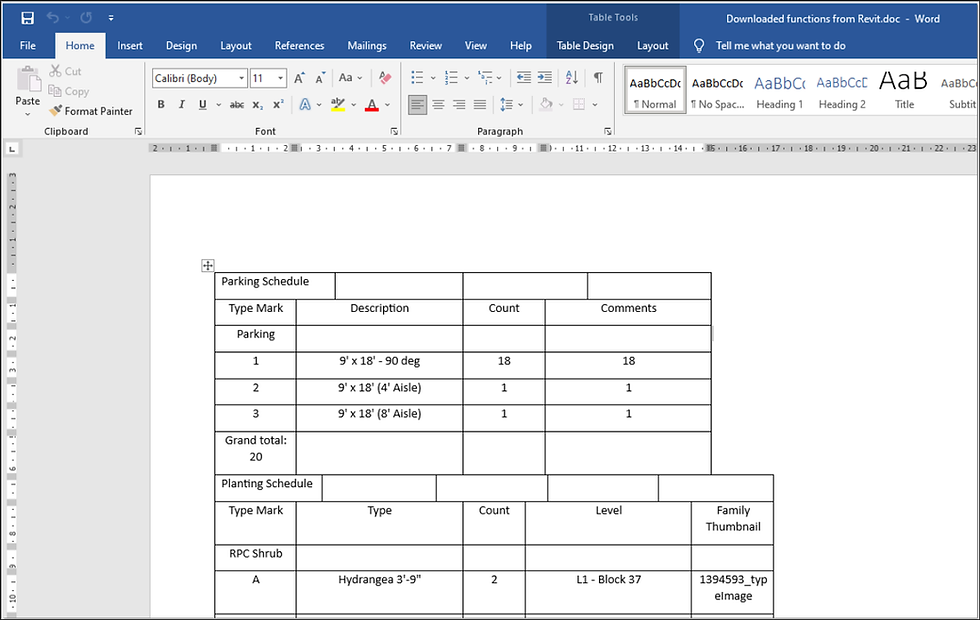The image size is (980, 620).
Task: Select Align Left
Action: coord(418,104)
